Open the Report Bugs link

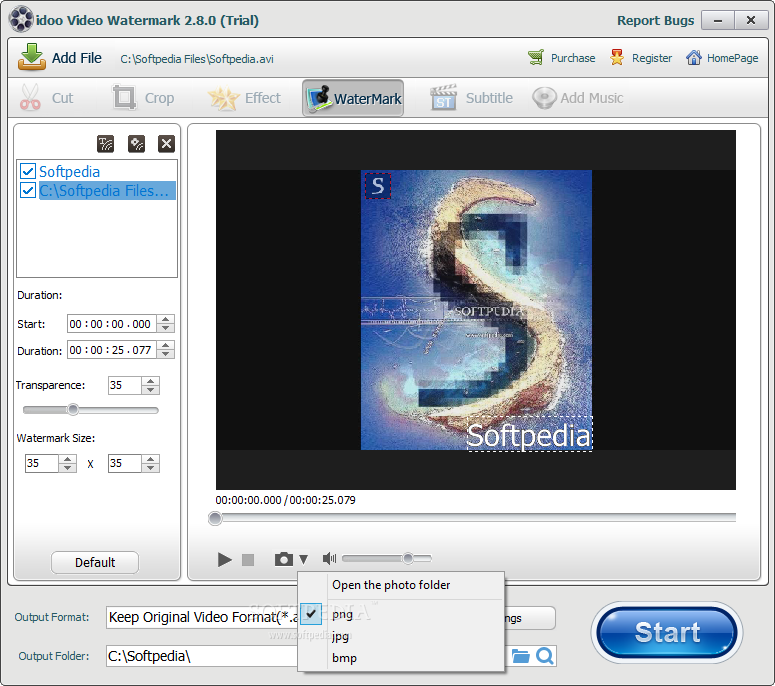655,20
